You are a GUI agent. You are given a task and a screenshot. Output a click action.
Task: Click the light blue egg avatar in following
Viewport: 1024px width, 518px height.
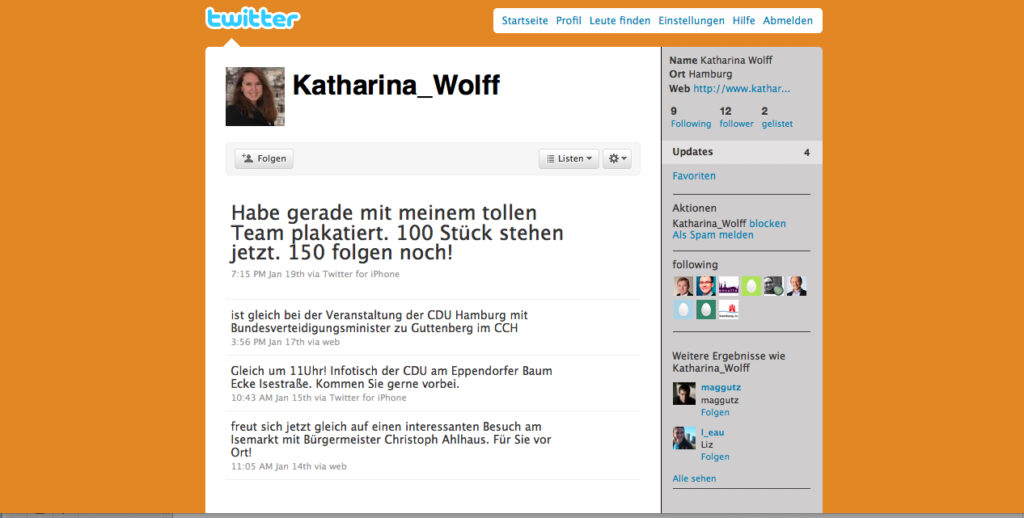tap(683, 309)
